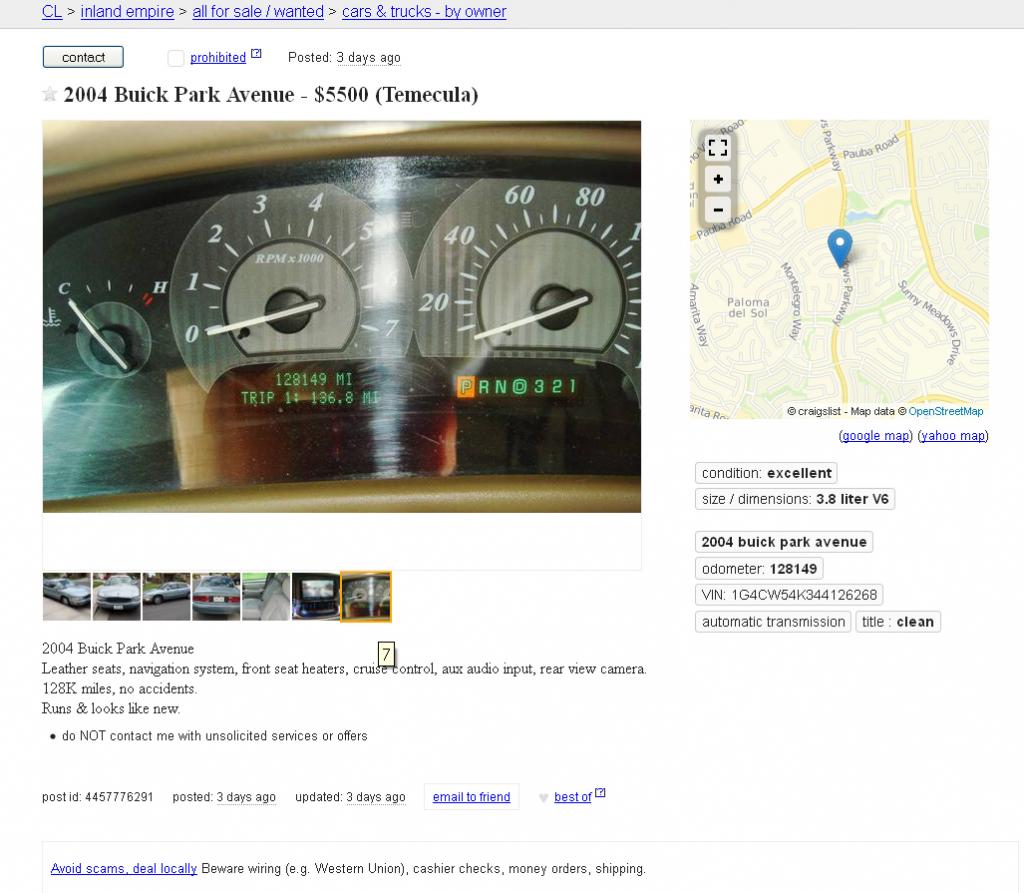Go to inland empire breadcrumb
This screenshot has width=1024, height=893.
[x=127, y=12]
